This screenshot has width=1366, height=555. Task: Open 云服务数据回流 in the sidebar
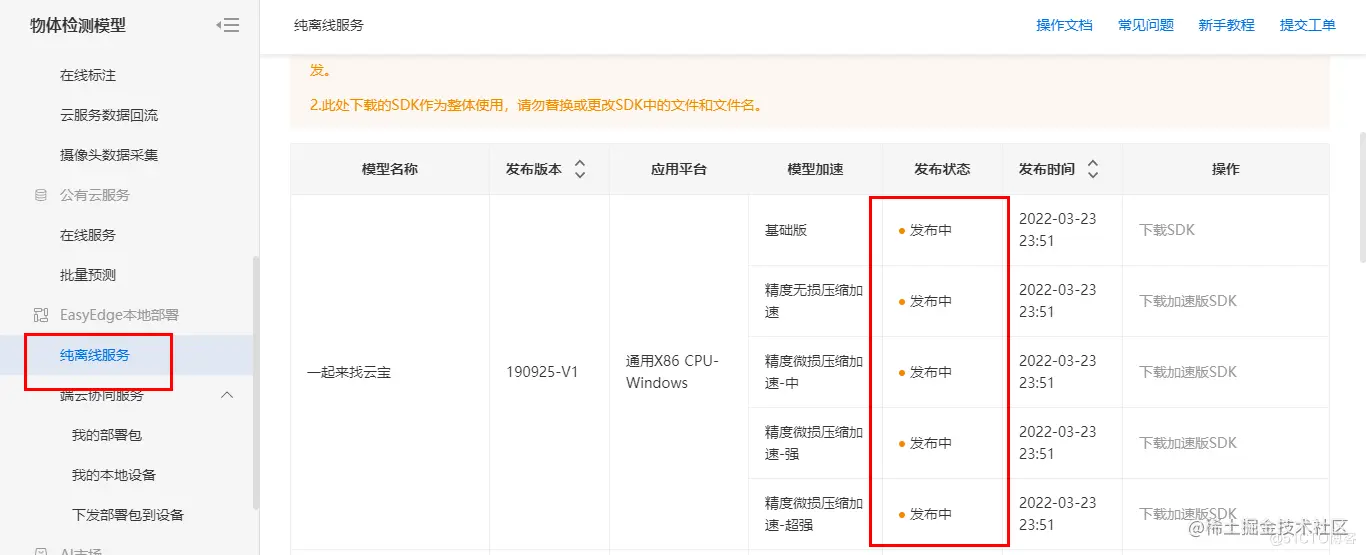click(109, 115)
